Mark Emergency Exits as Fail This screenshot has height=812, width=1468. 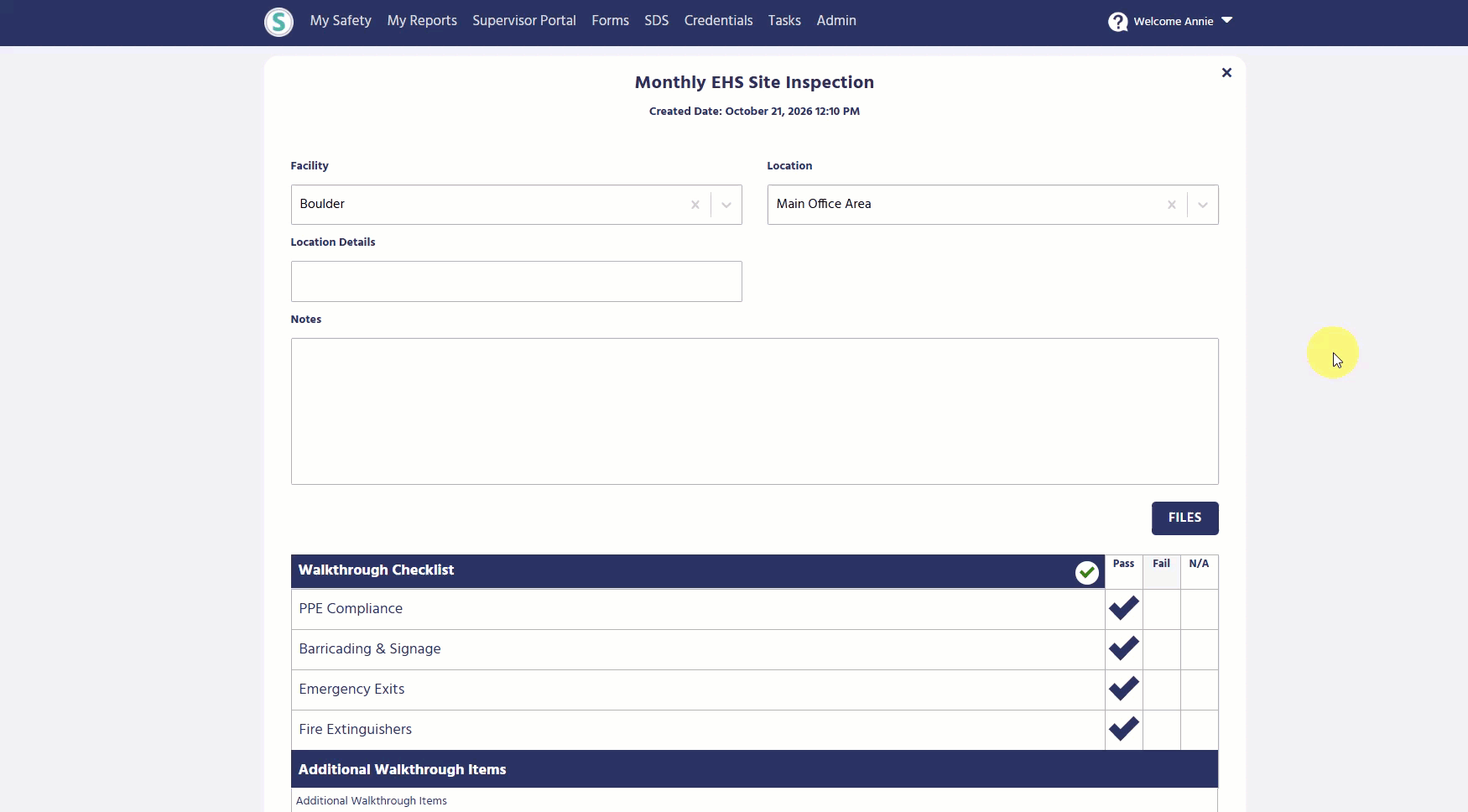1161,690
